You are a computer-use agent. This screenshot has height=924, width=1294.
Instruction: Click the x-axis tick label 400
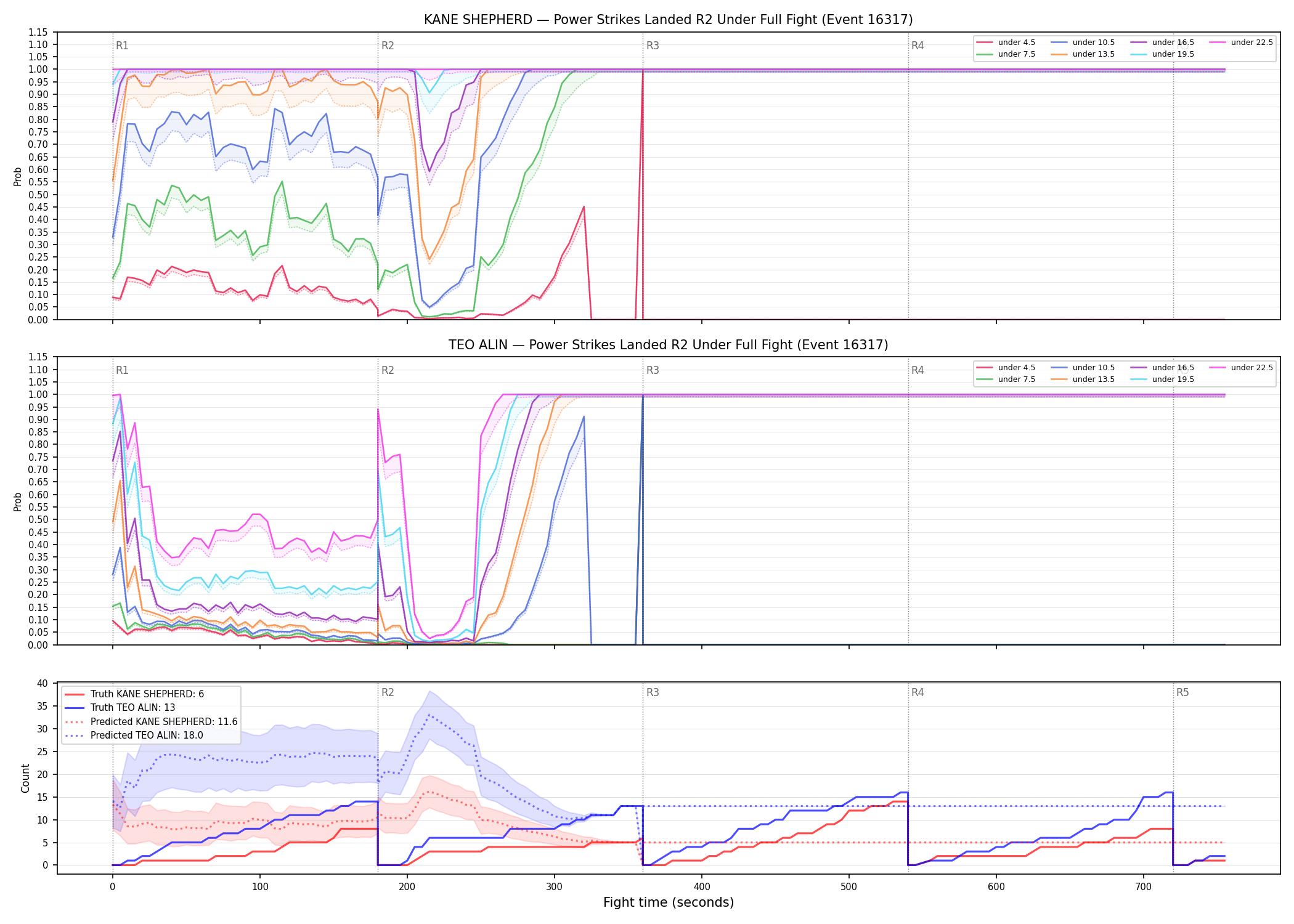(702, 887)
